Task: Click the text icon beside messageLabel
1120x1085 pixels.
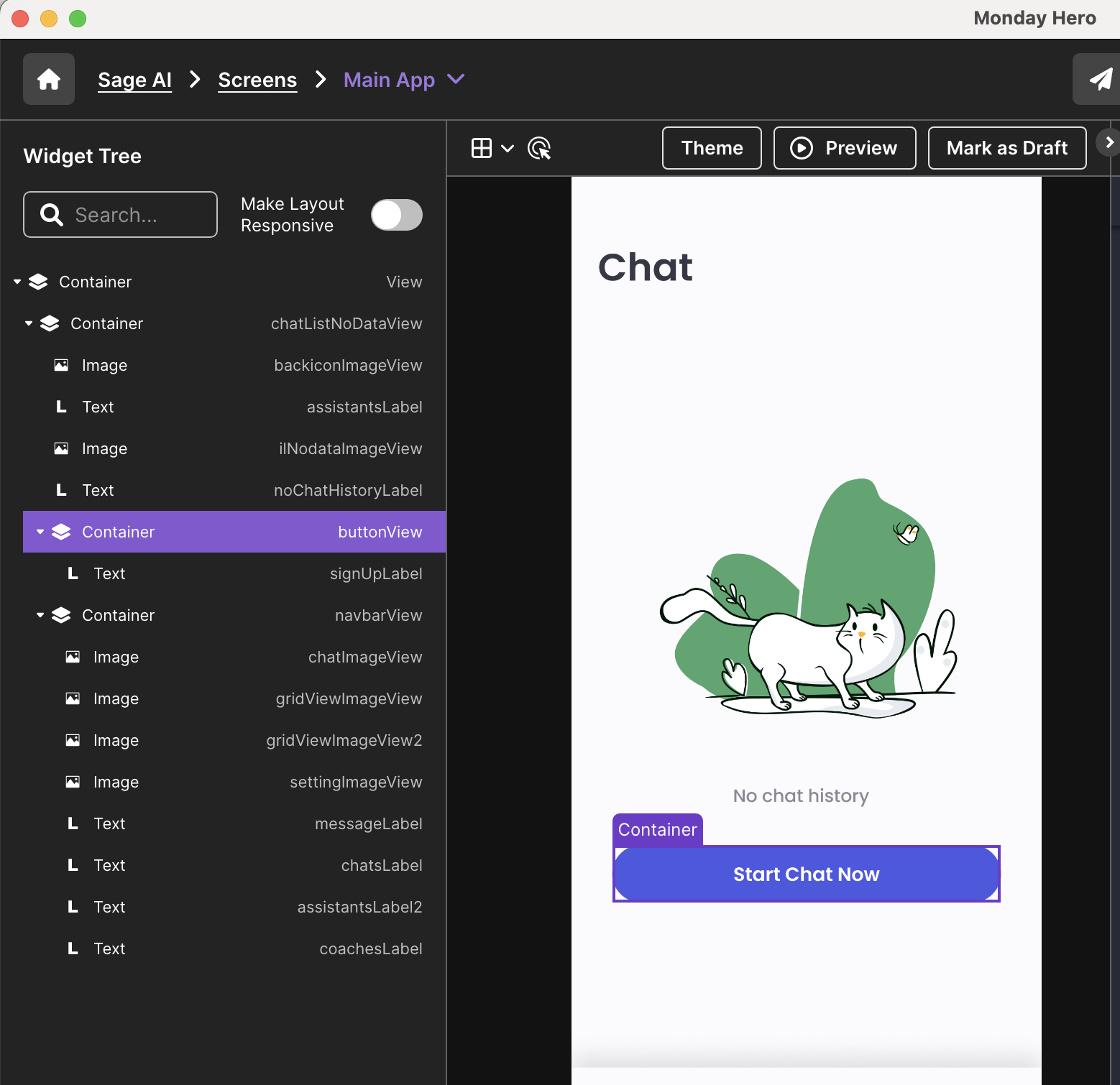Action: coord(73,824)
